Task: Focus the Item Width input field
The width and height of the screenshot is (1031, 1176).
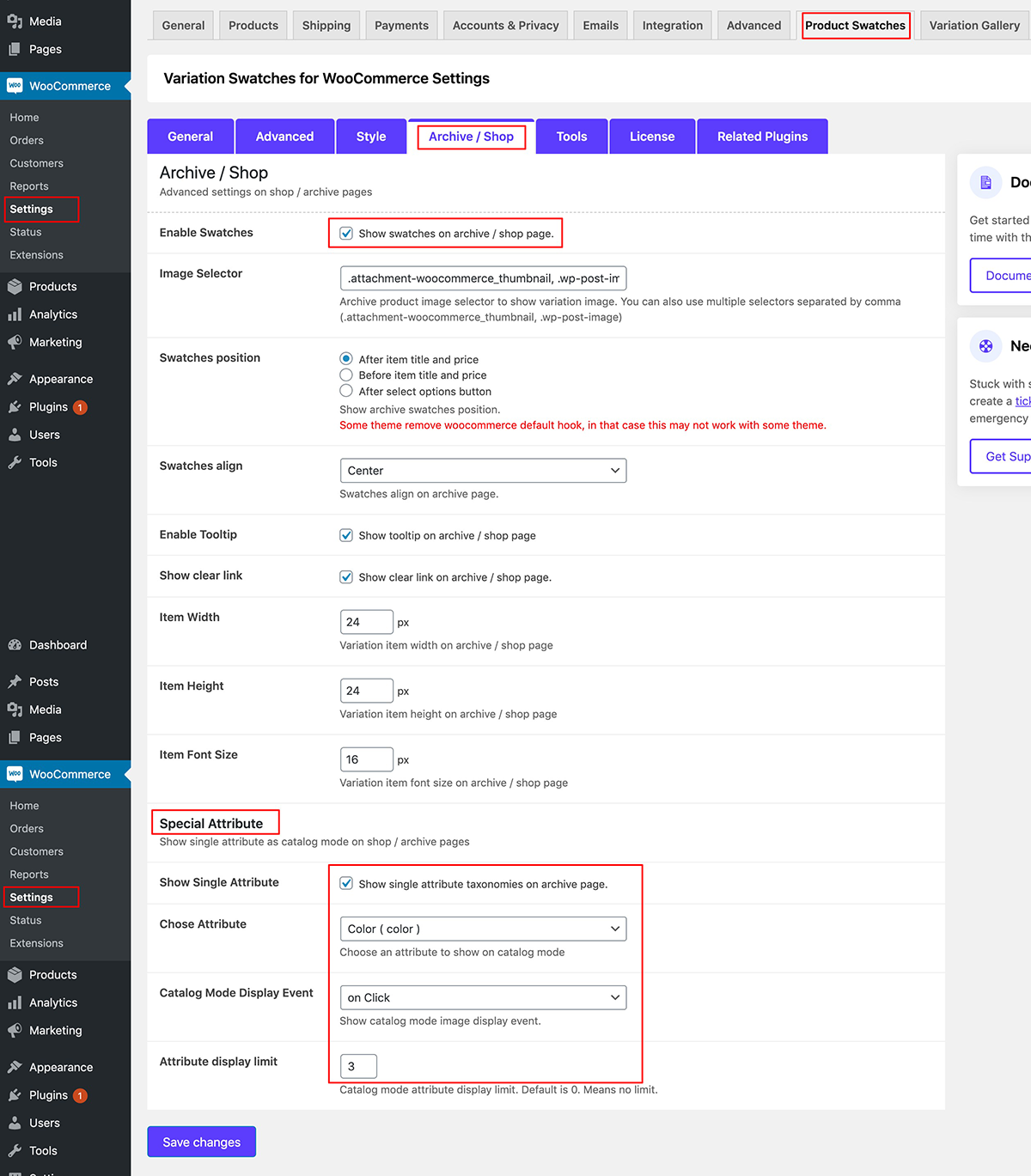Action: coord(367,622)
